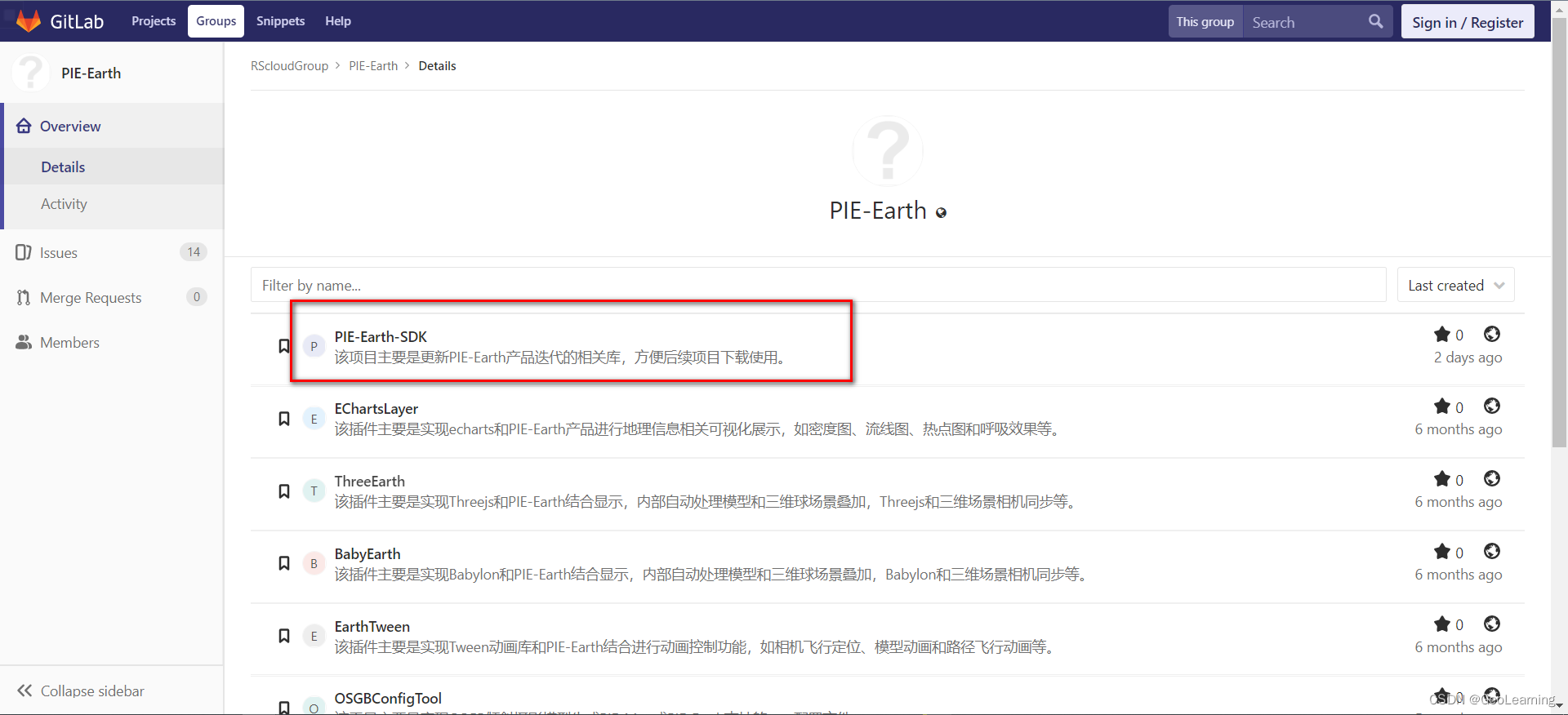Click bookmark icon of PIE-Earth-SDK row
The image size is (1568, 715).
click(284, 346)
